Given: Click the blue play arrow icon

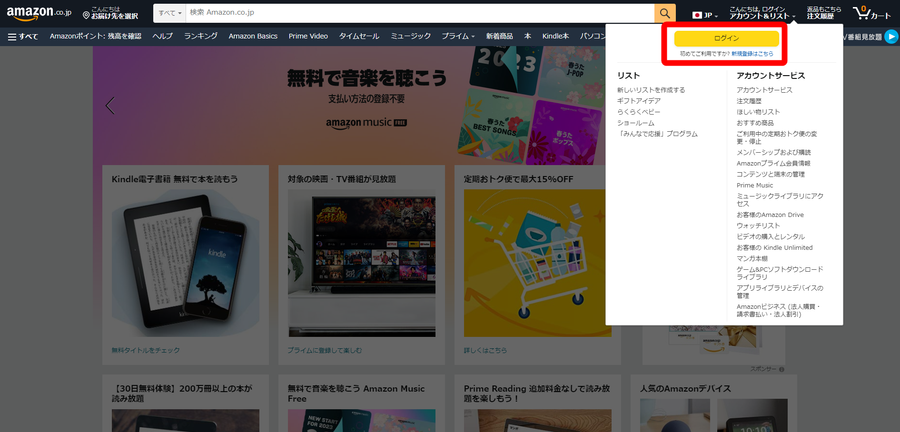Looking at the screenshot, I should tap(891, 36).
